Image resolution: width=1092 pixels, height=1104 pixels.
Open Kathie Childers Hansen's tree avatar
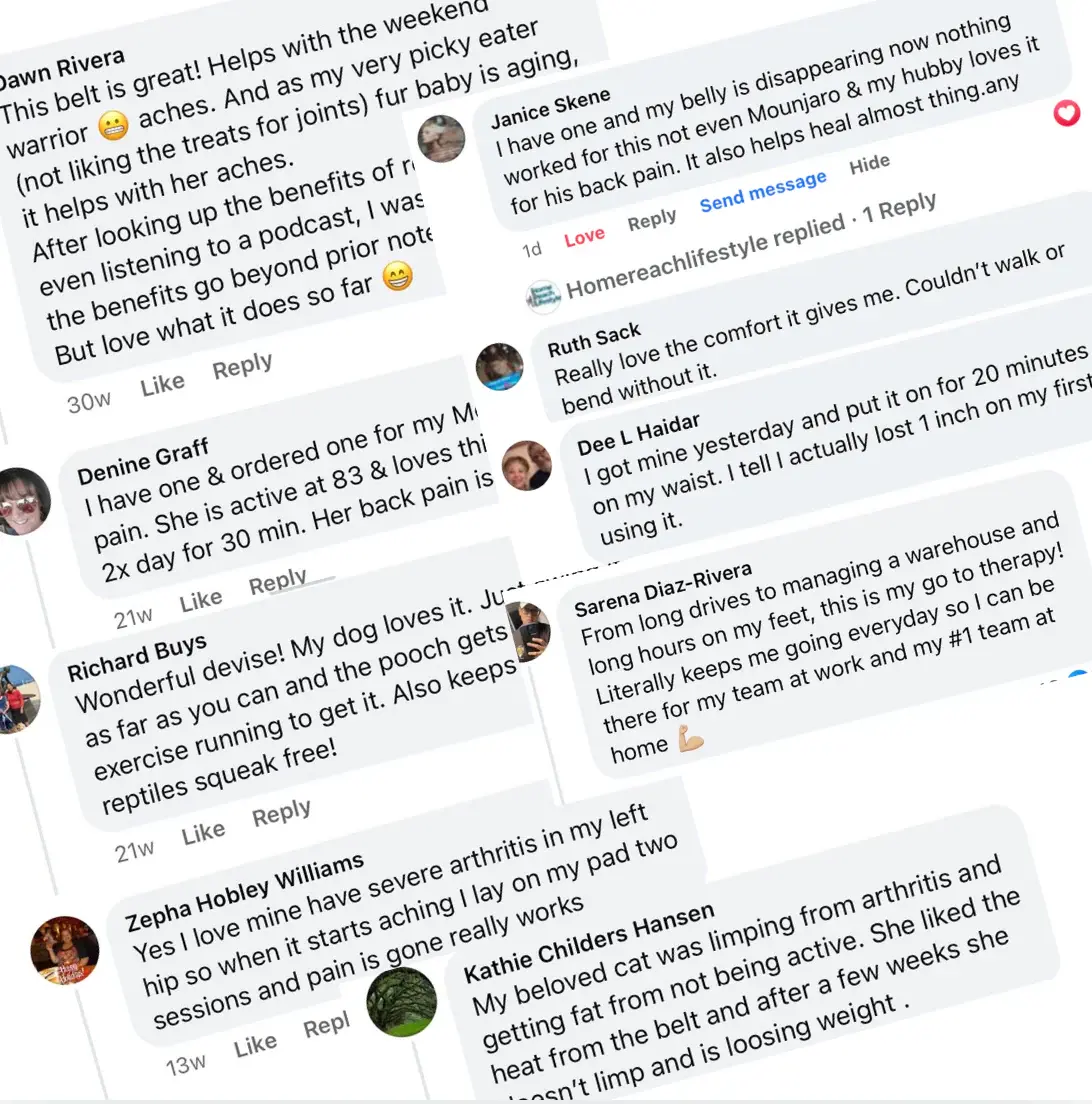[402, 1002]
